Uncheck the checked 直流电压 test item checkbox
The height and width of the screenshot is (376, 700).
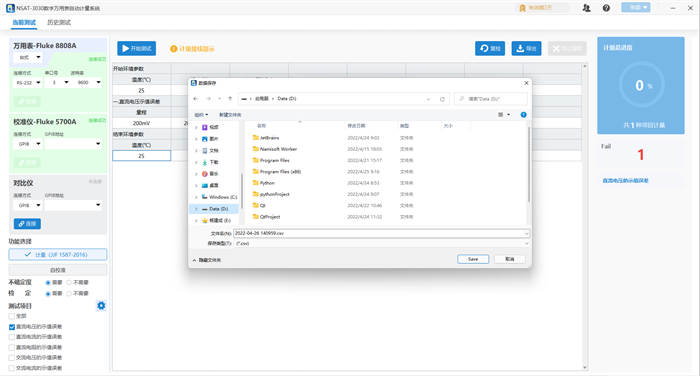12,327
